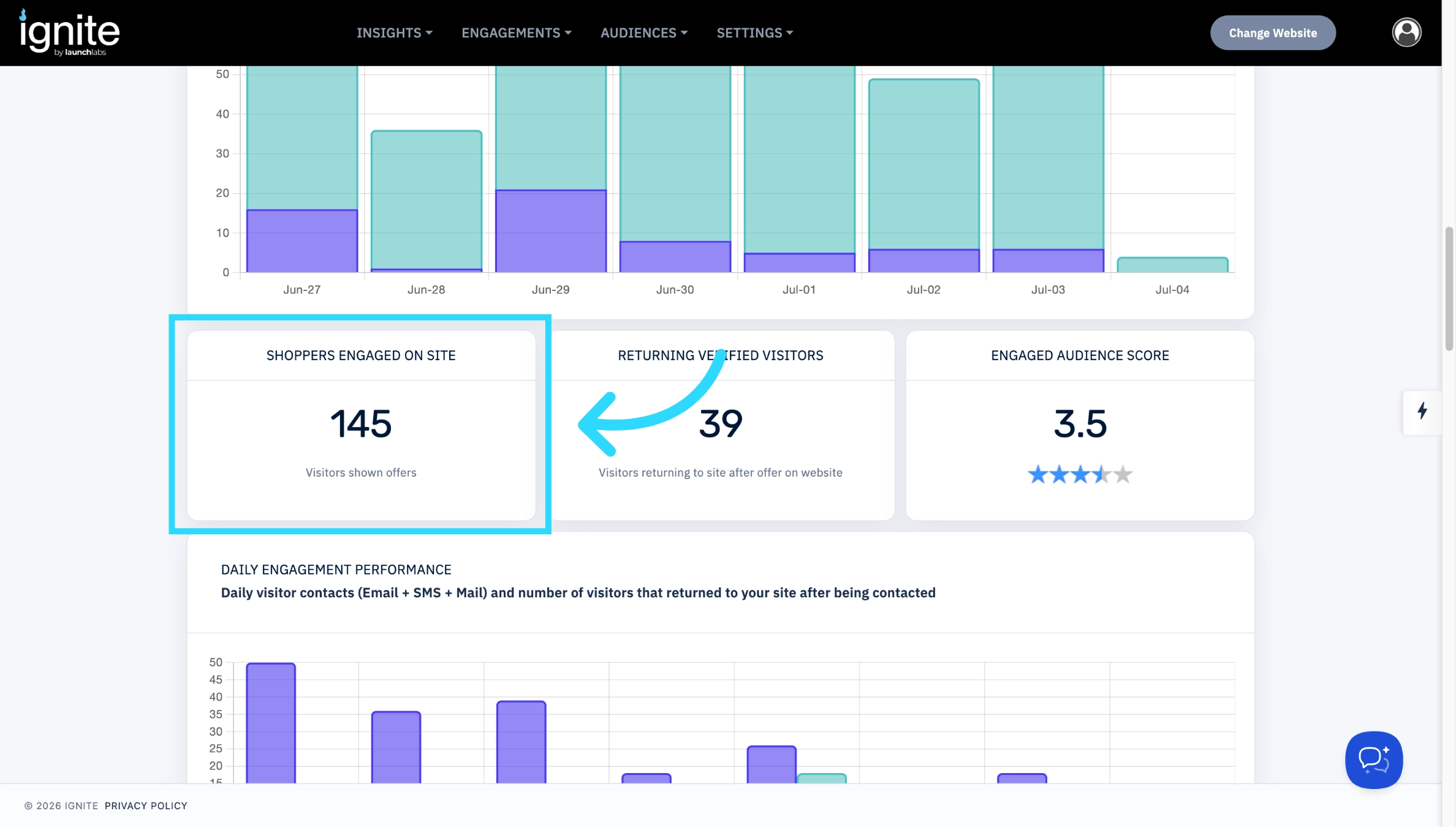Click the Engaged Audience Score value 3.5

tap(1080, 424)
